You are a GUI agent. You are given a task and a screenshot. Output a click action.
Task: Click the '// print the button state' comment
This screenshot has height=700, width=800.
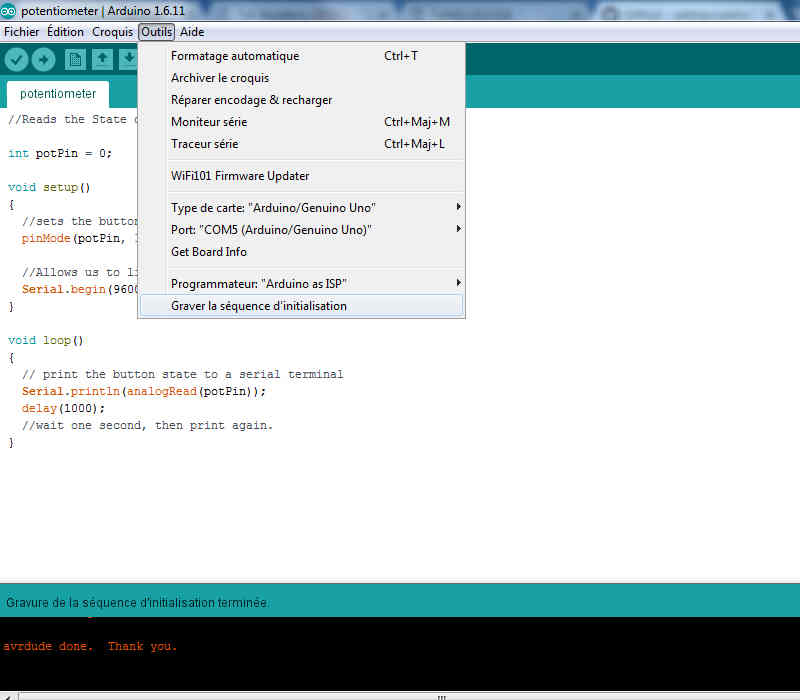tap(183, 374)
